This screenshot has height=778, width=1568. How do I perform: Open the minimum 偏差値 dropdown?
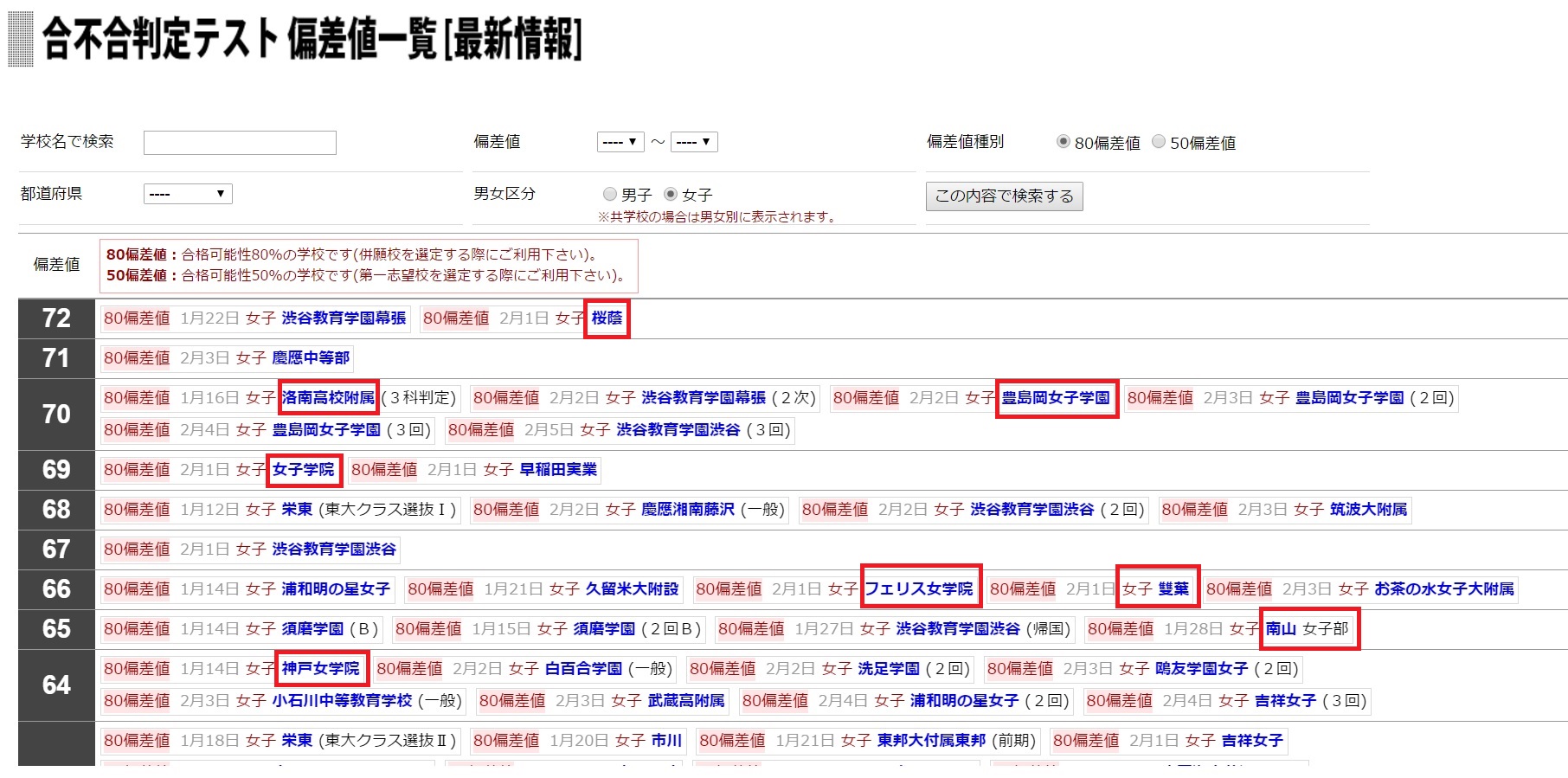[620, 142]
